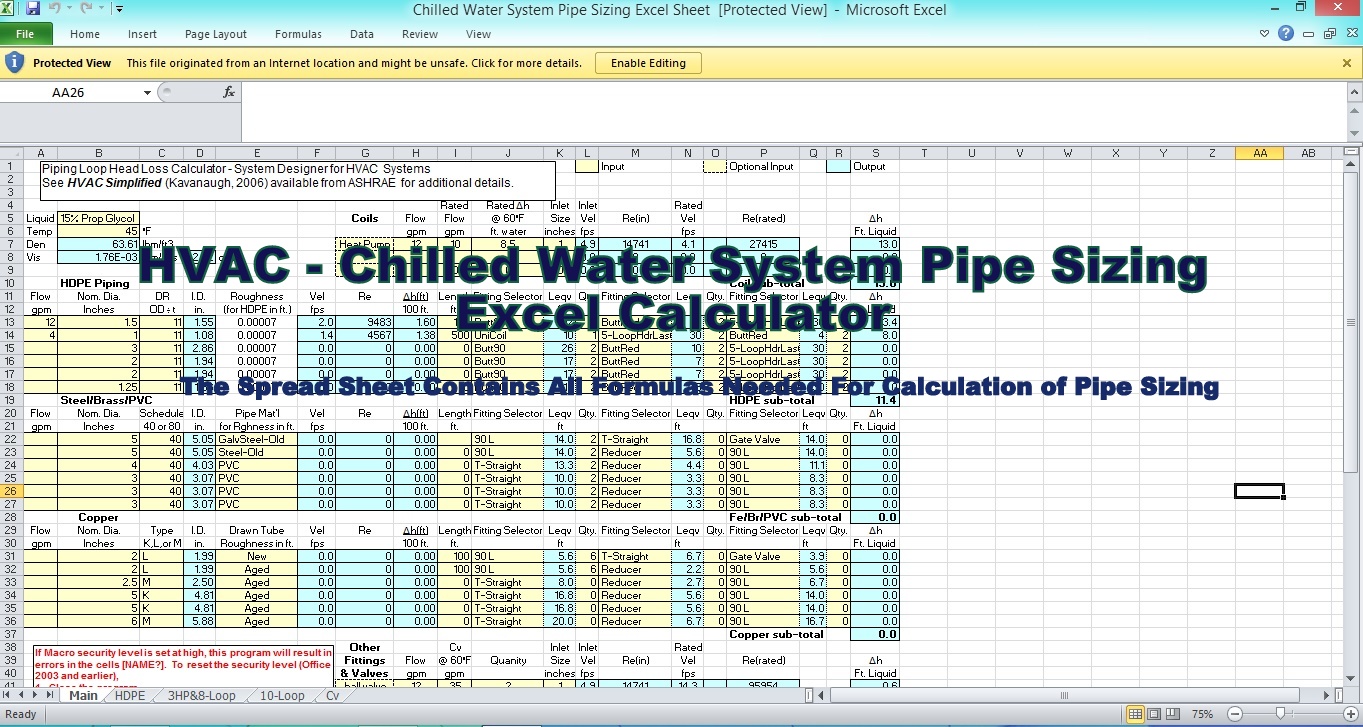
Task: Click the Enable Editing button
Action: click(x=648, y=63)
